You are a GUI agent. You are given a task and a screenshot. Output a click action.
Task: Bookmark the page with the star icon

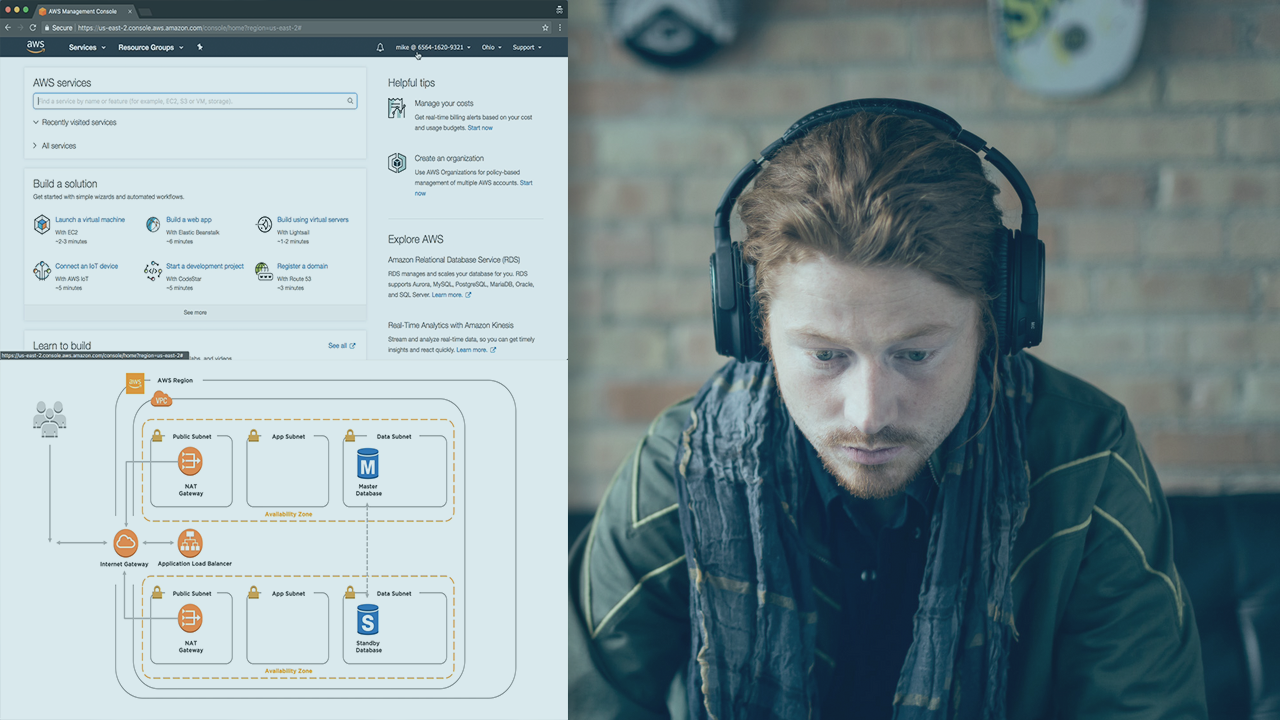[x=545, y=28]
